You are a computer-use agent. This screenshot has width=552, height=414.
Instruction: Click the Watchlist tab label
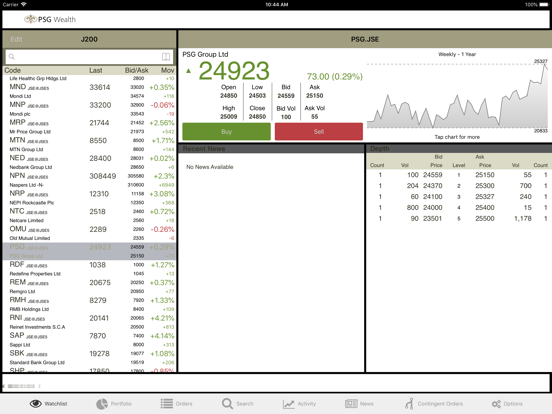coord(56,404)
